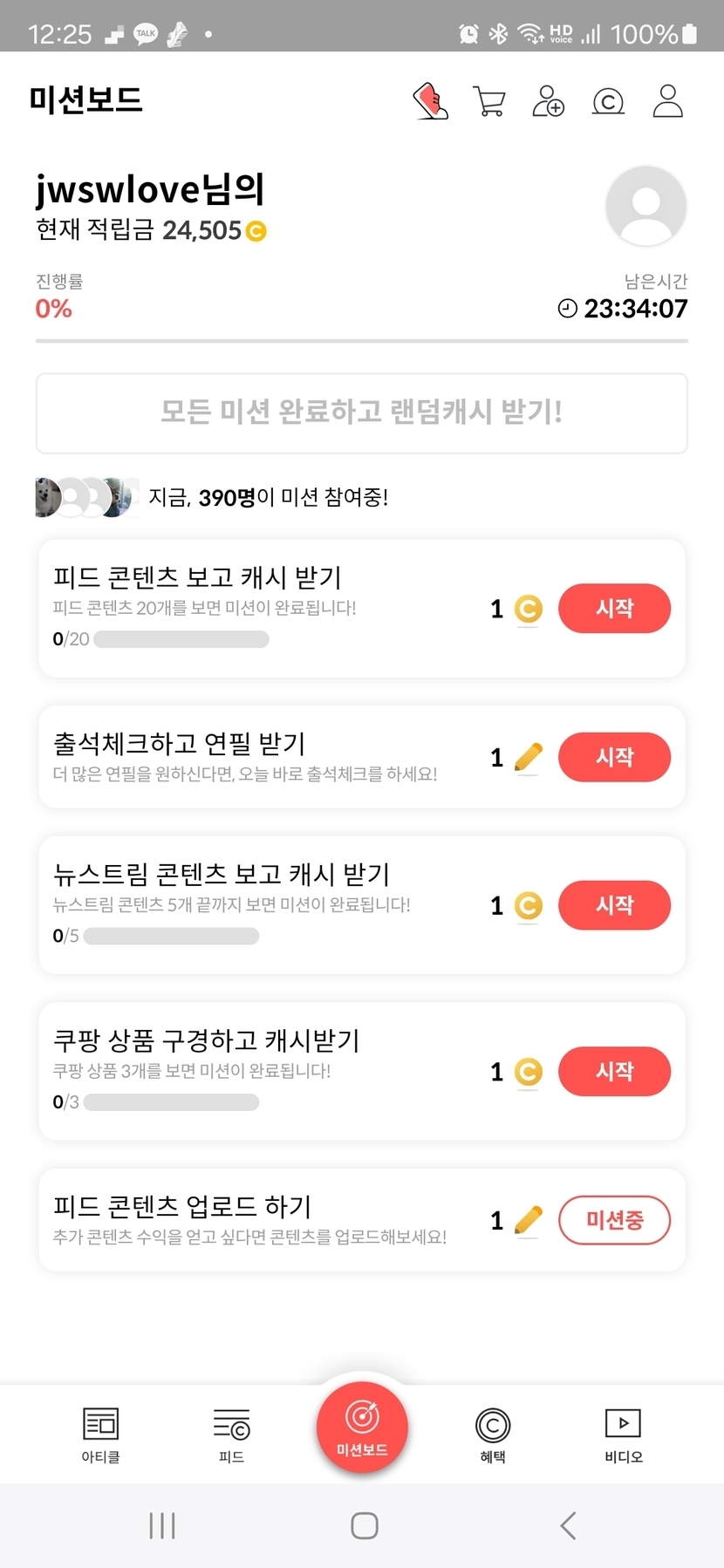Tap the gold coin next to 적립금 balance

tap(256, 231)
